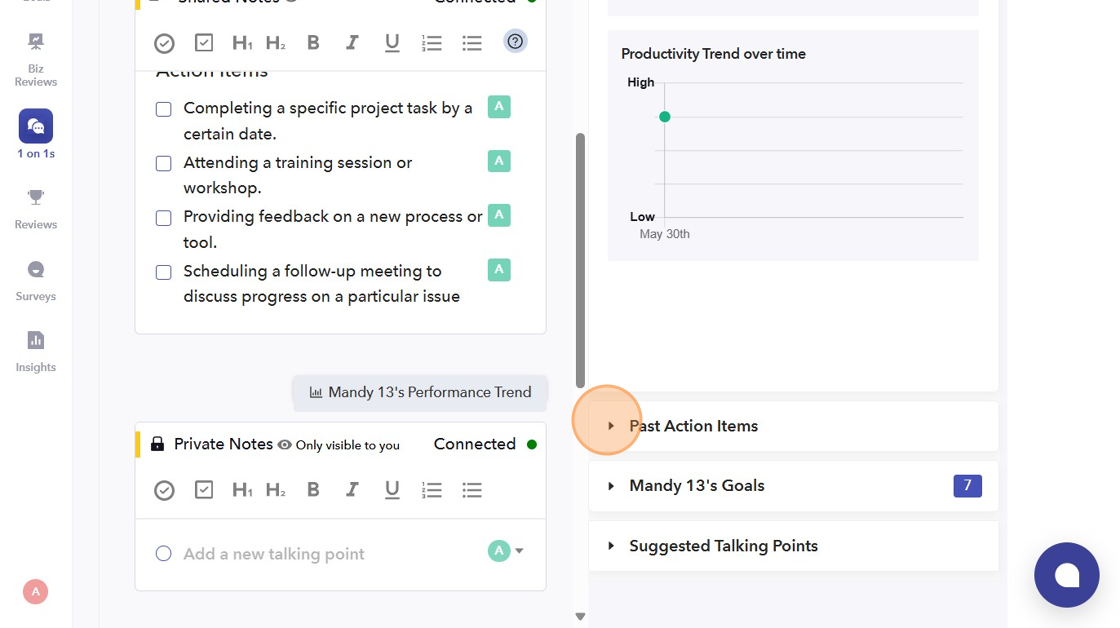Open help icon in Shared Notes toolbar
This screenshot has width=1120, height=628.
(x=515, y=42)
